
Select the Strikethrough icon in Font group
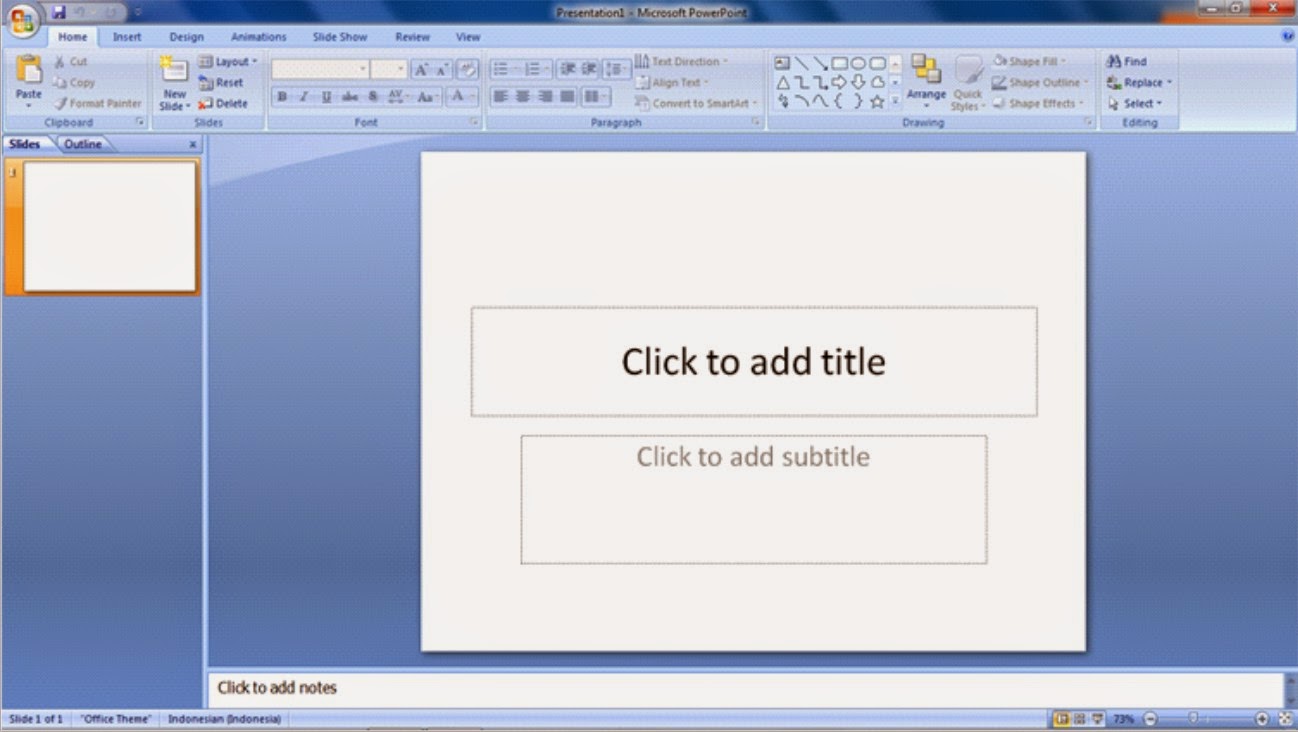(348, 97)
